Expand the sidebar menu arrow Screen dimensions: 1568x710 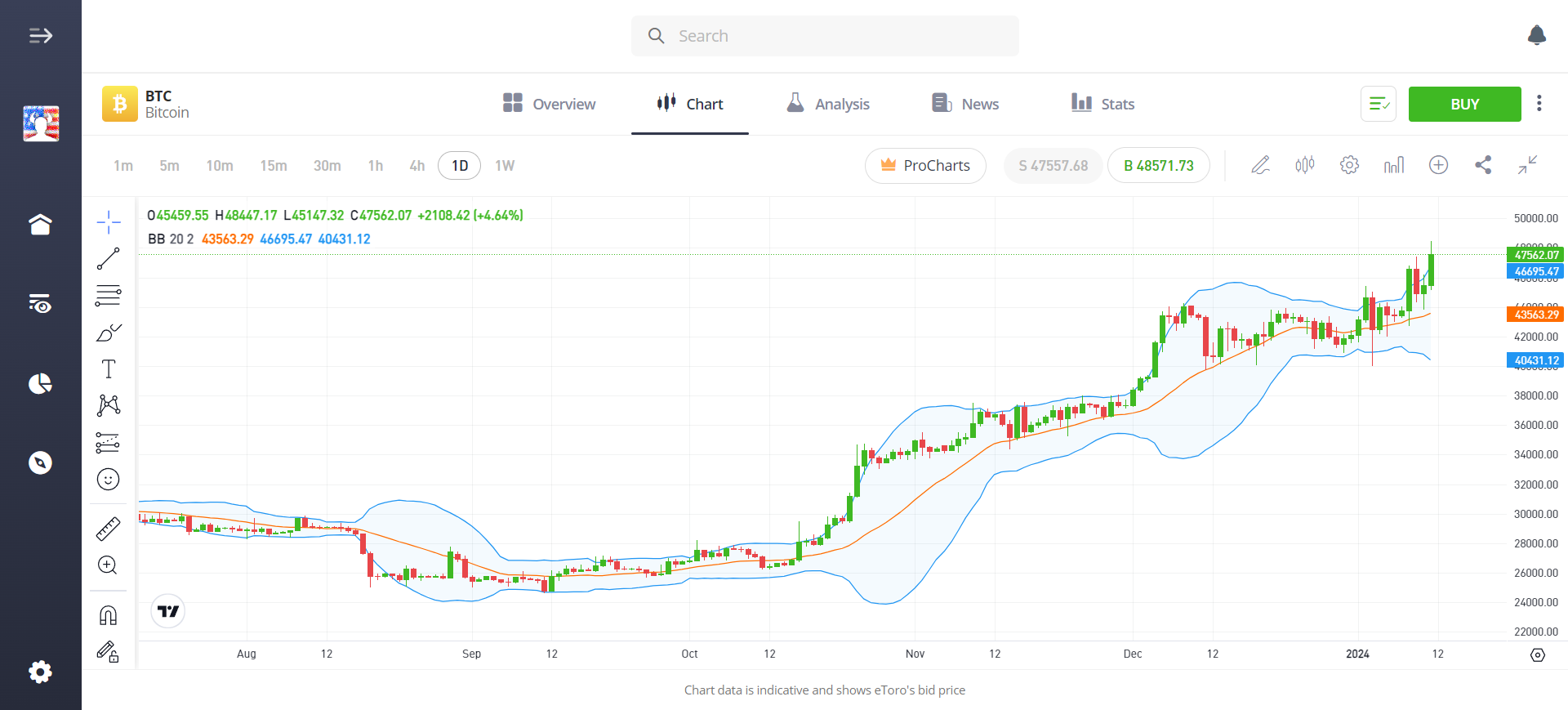40,35
